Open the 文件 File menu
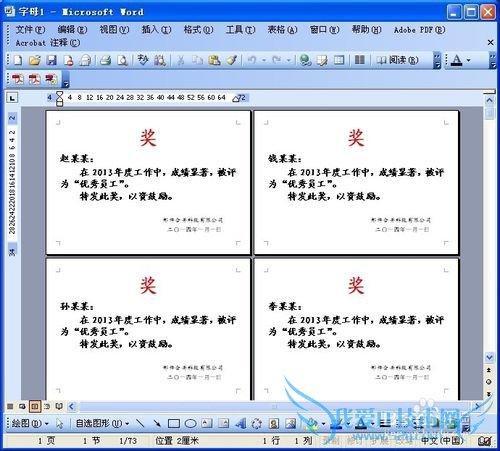The image size is (500, 451). click(30, 30)
